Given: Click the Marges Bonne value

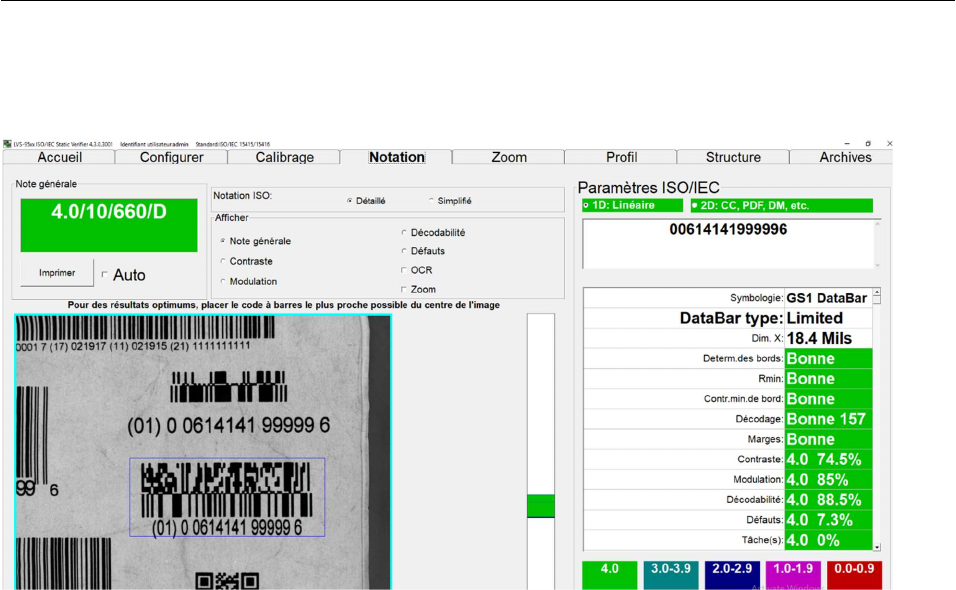Looking at the screenshot, I should coord(828,439).
